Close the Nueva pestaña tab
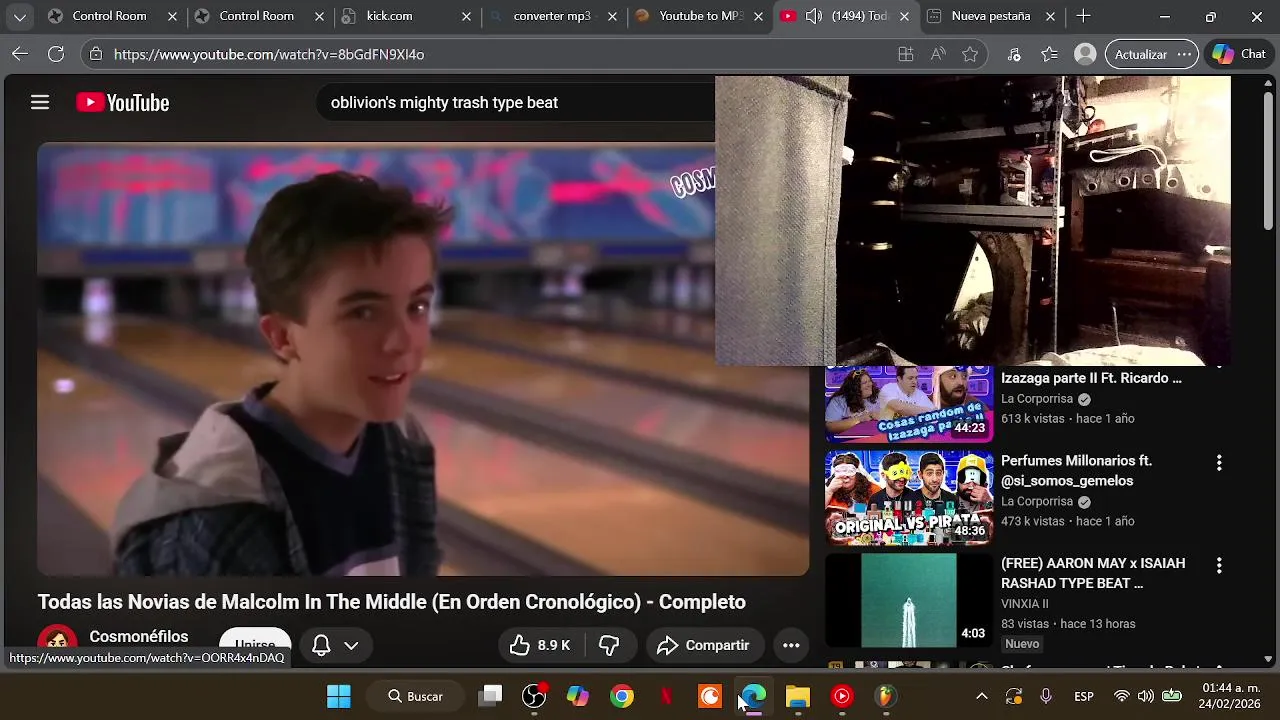Image resolution: width=1280 pixels, height=720 pixels. coord(1051,16)
